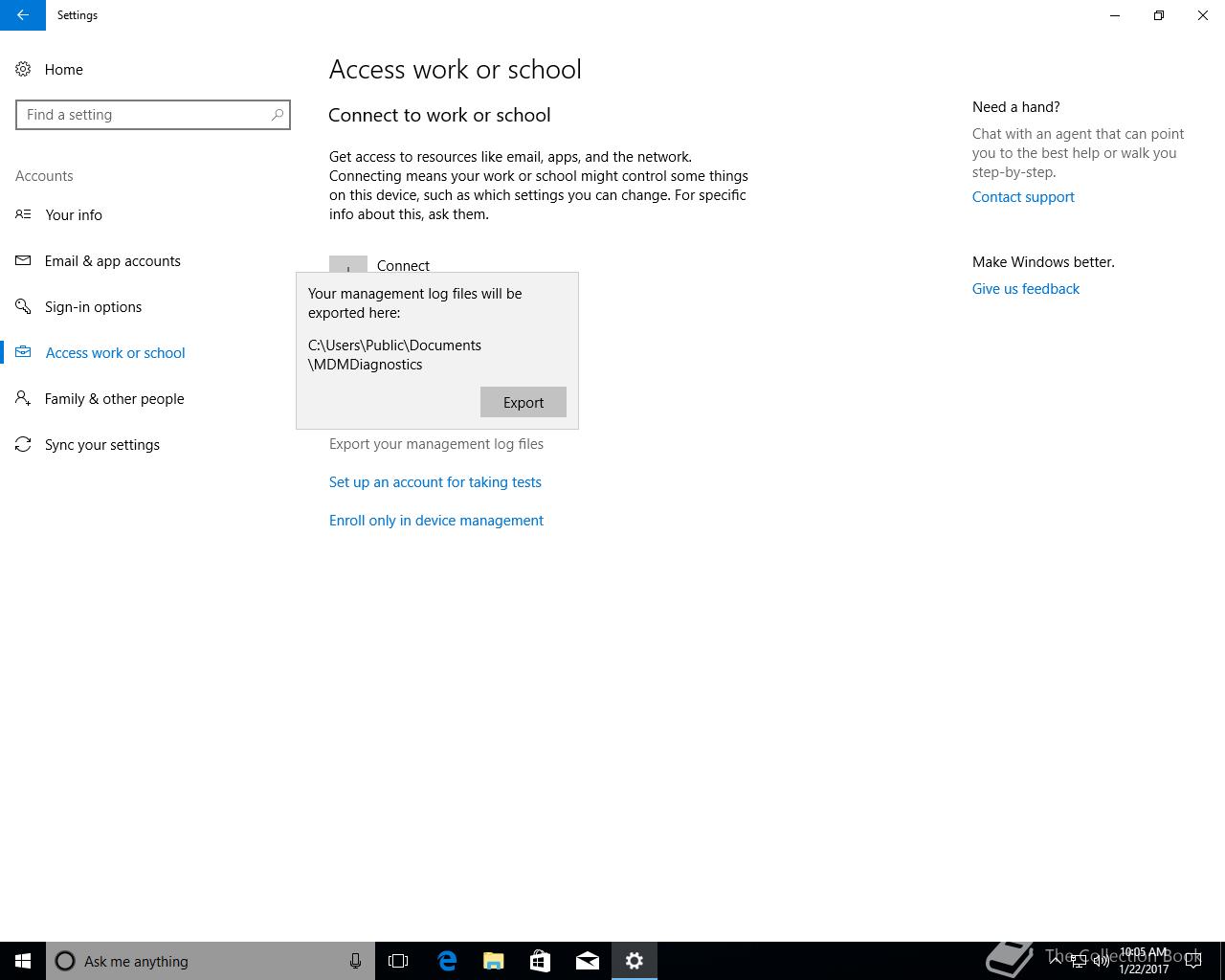This screenshot has width=1225, height=980.
Task: Click the Home gear icon
Action: pos(23,70)
